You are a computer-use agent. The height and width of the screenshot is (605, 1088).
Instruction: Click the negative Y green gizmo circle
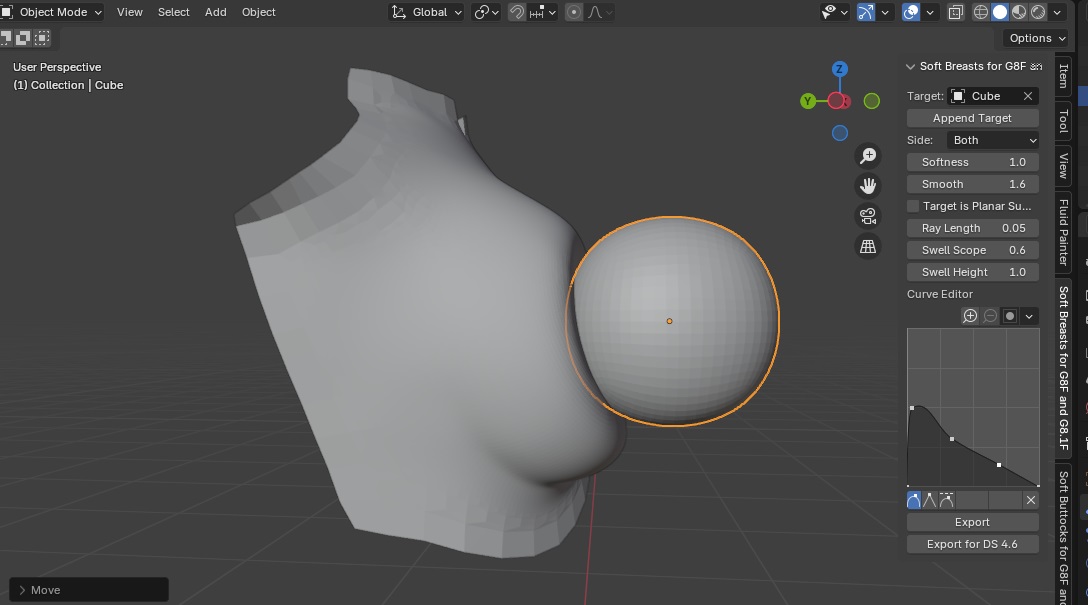tap(872, 101)
